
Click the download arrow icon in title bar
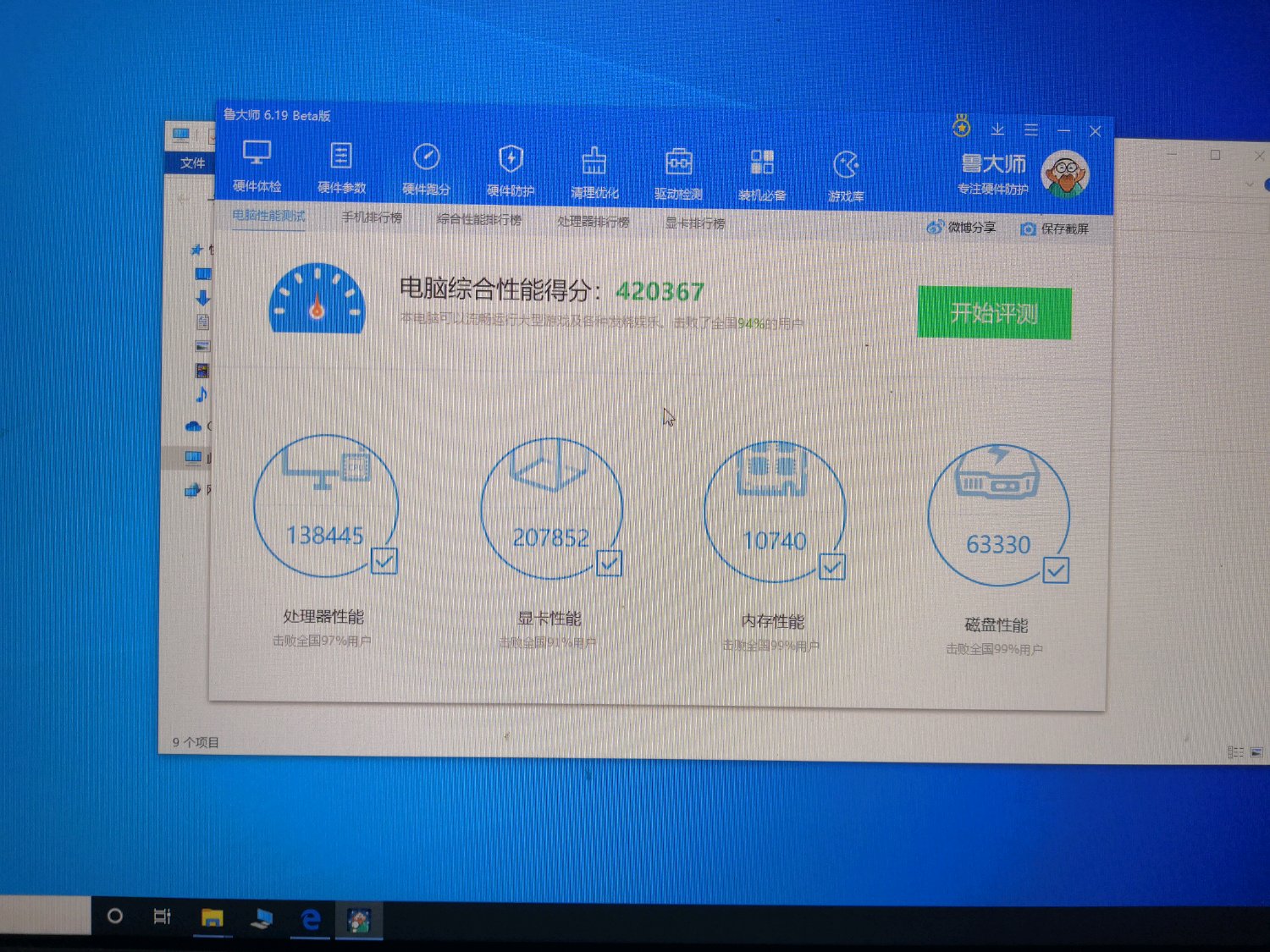point(997,129)
